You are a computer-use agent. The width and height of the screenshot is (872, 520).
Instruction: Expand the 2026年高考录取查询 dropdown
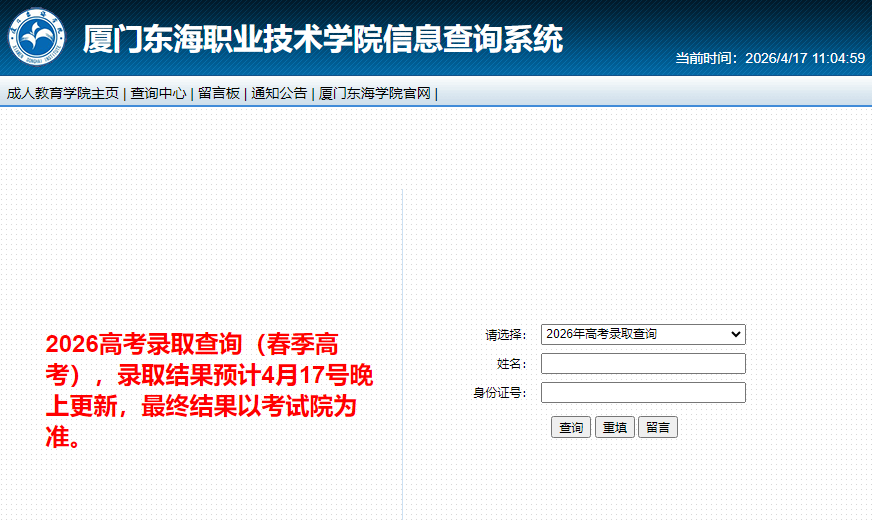tap(643, 334)
